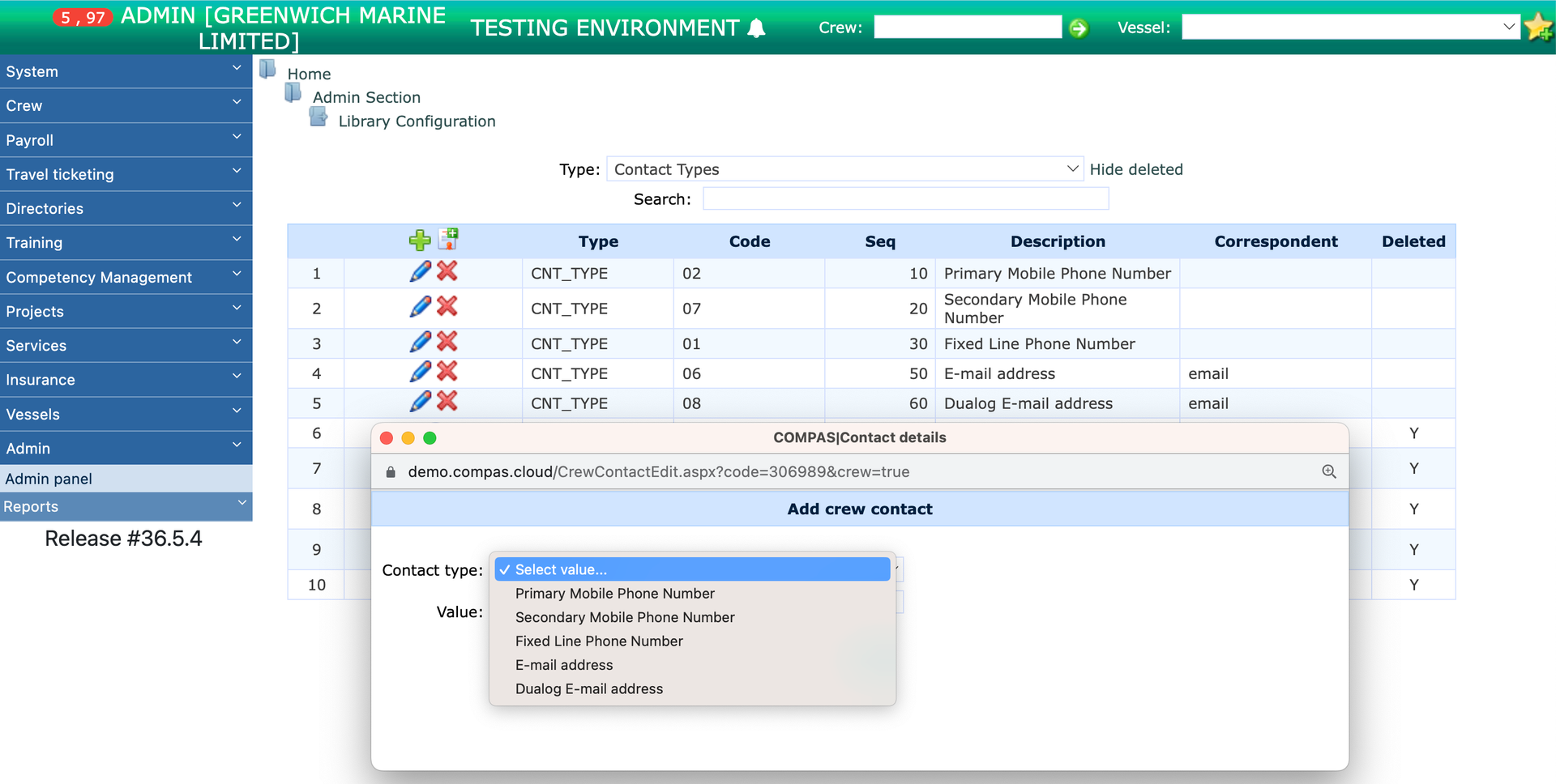Click the green arrow crew search icon

click(x=1079, y=28)
